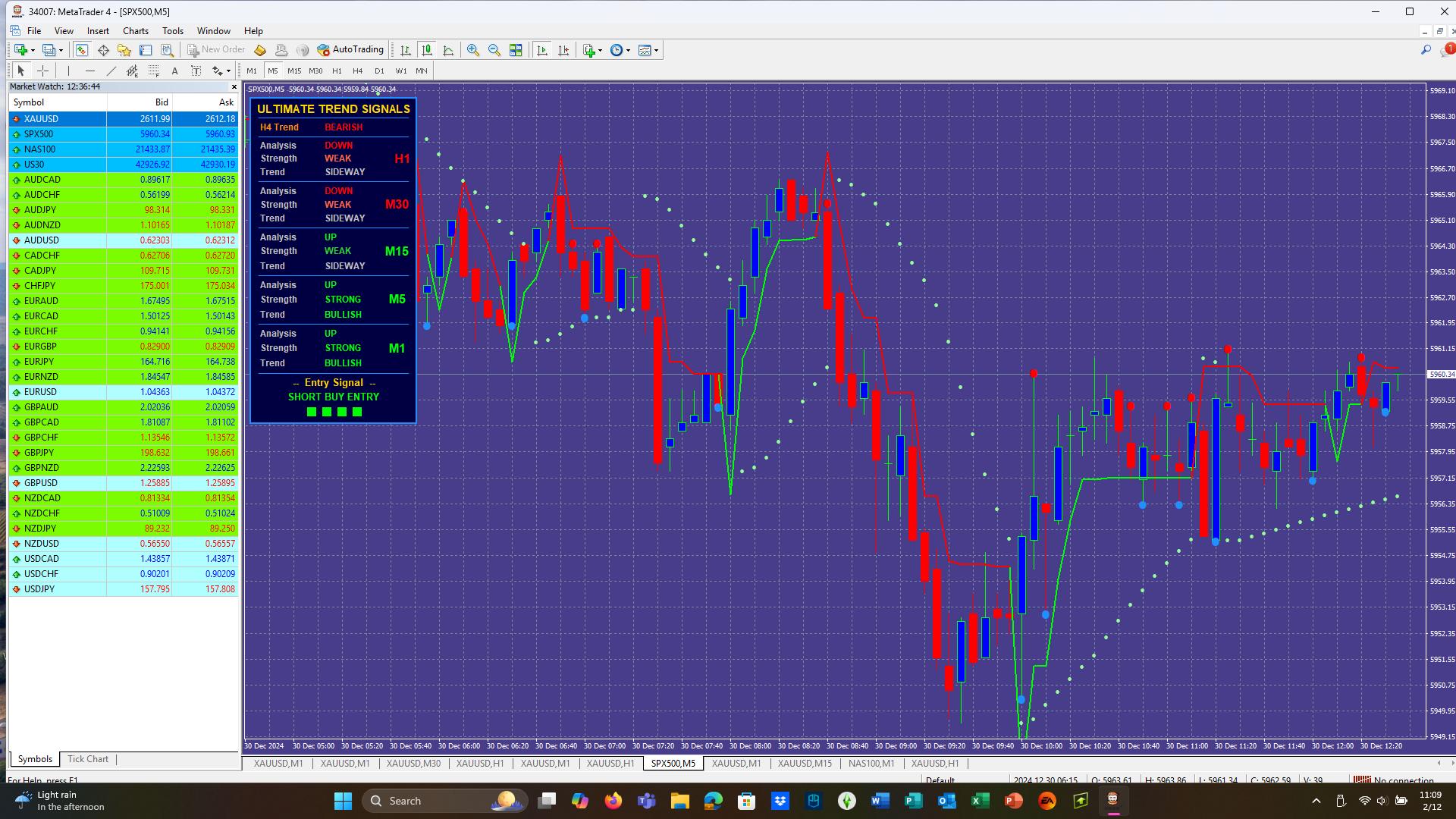
Task: Draw a vertical line tool
Action: click(x=68, y=71)
